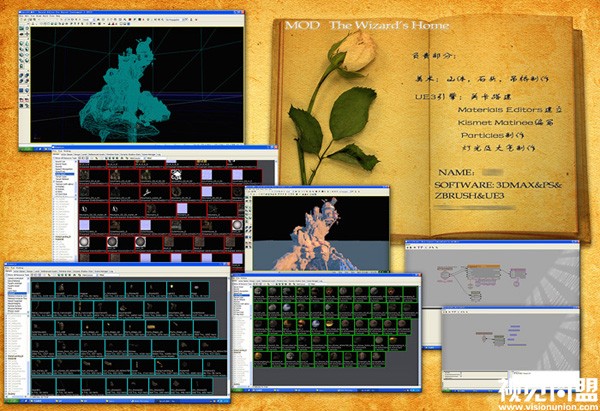Screen dimensions: 600x411
Task: Select Camera Mode icon in wireframe editor toolbox
Action: [x=21, y=28]
